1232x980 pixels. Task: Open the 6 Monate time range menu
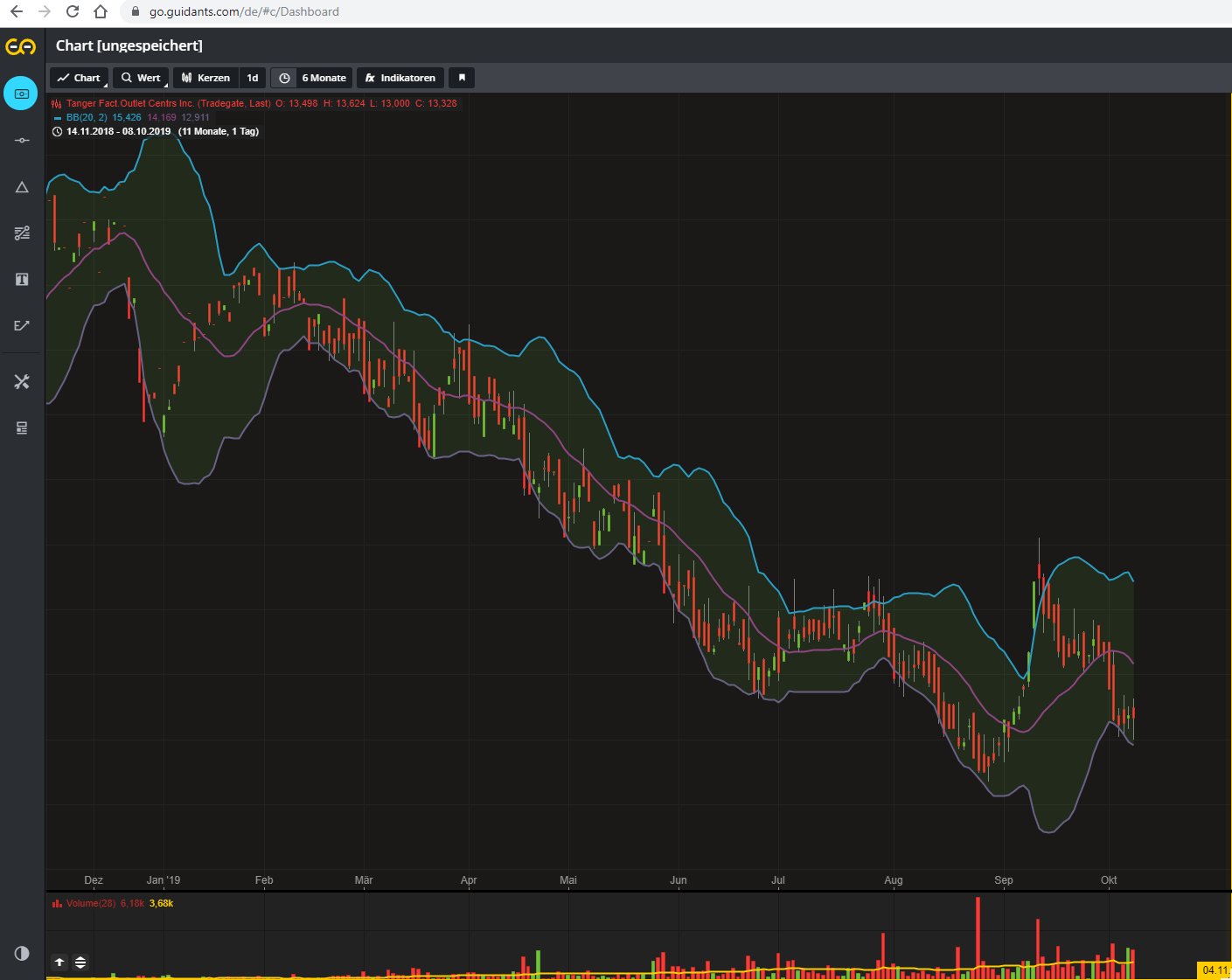(x=324, y=78)
